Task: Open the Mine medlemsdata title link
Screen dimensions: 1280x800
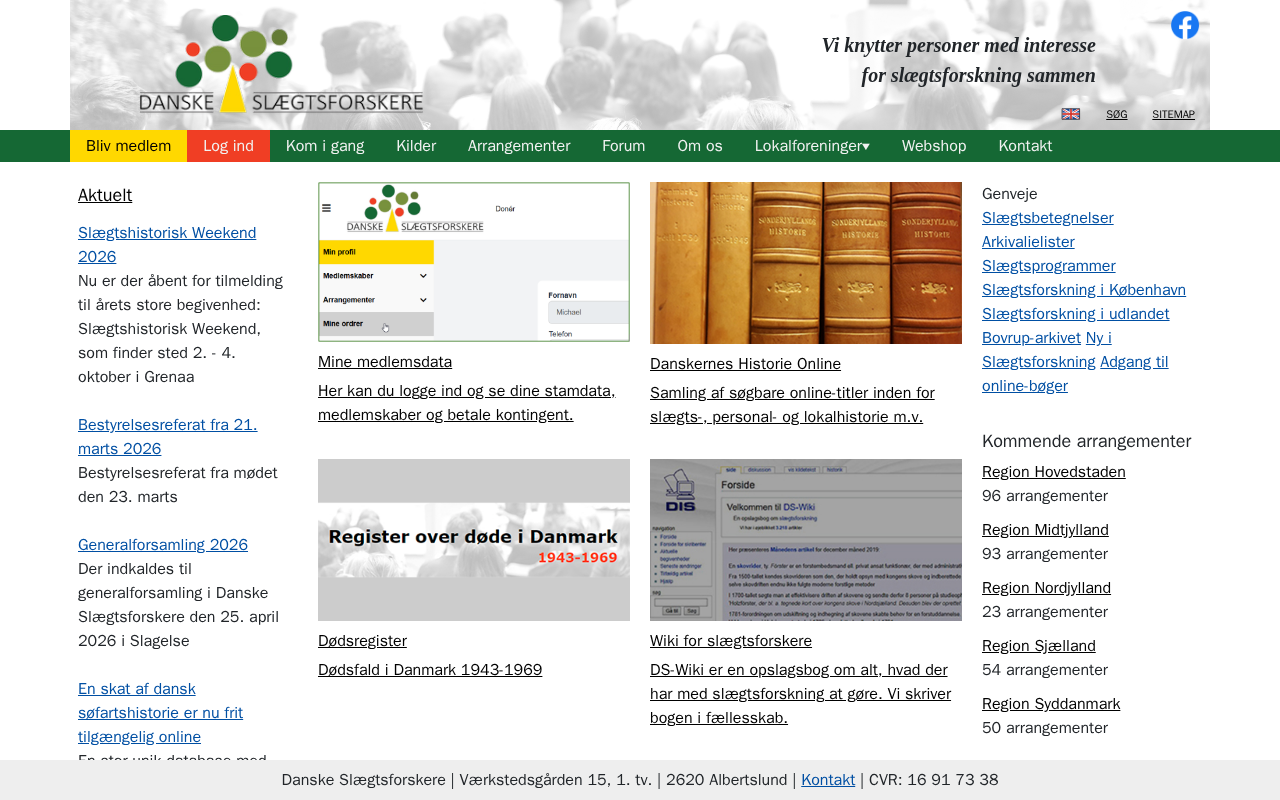Action: click(385, 362)
